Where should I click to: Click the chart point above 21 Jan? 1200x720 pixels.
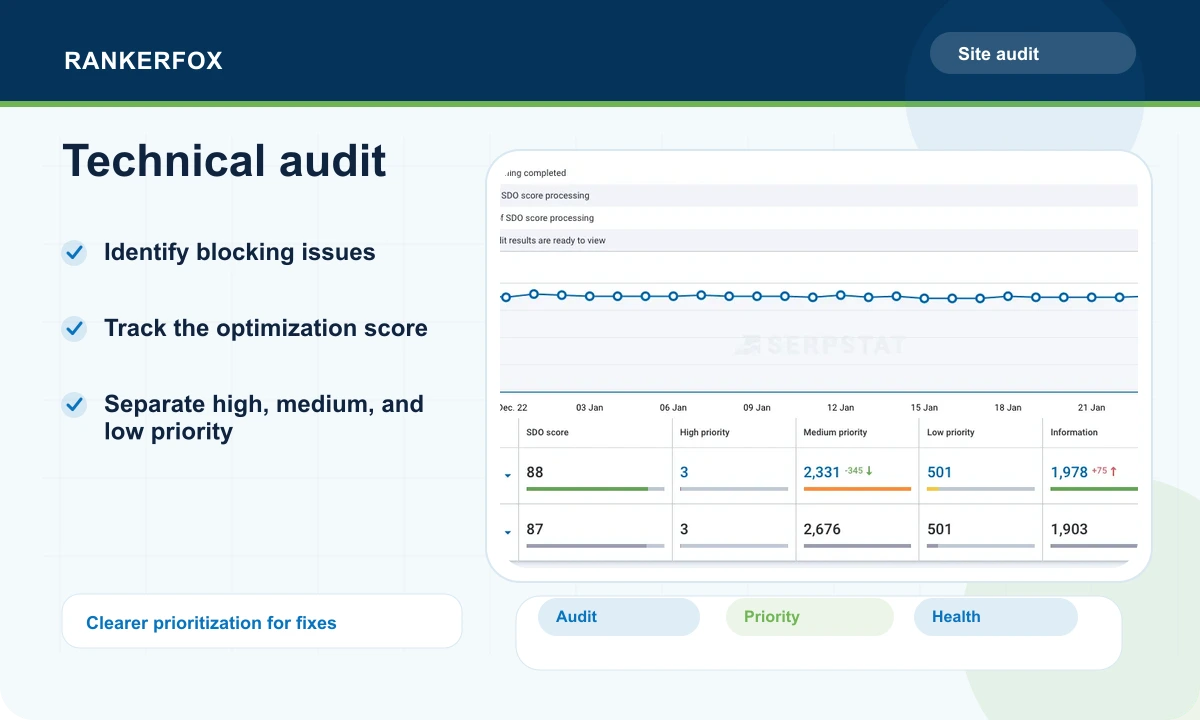coord(1092,297)
